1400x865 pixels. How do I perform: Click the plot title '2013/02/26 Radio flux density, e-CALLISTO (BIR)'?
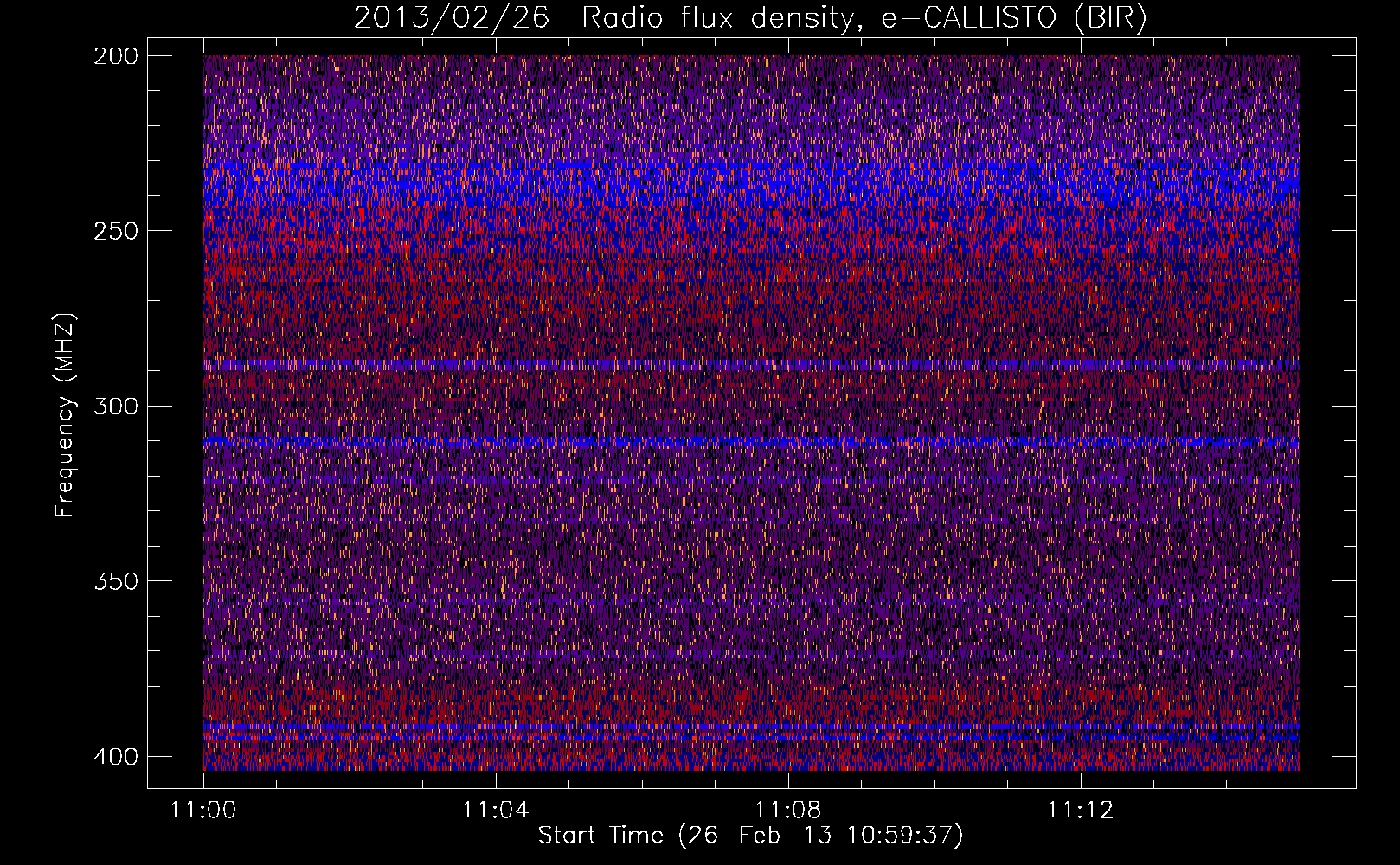(750, 18)
